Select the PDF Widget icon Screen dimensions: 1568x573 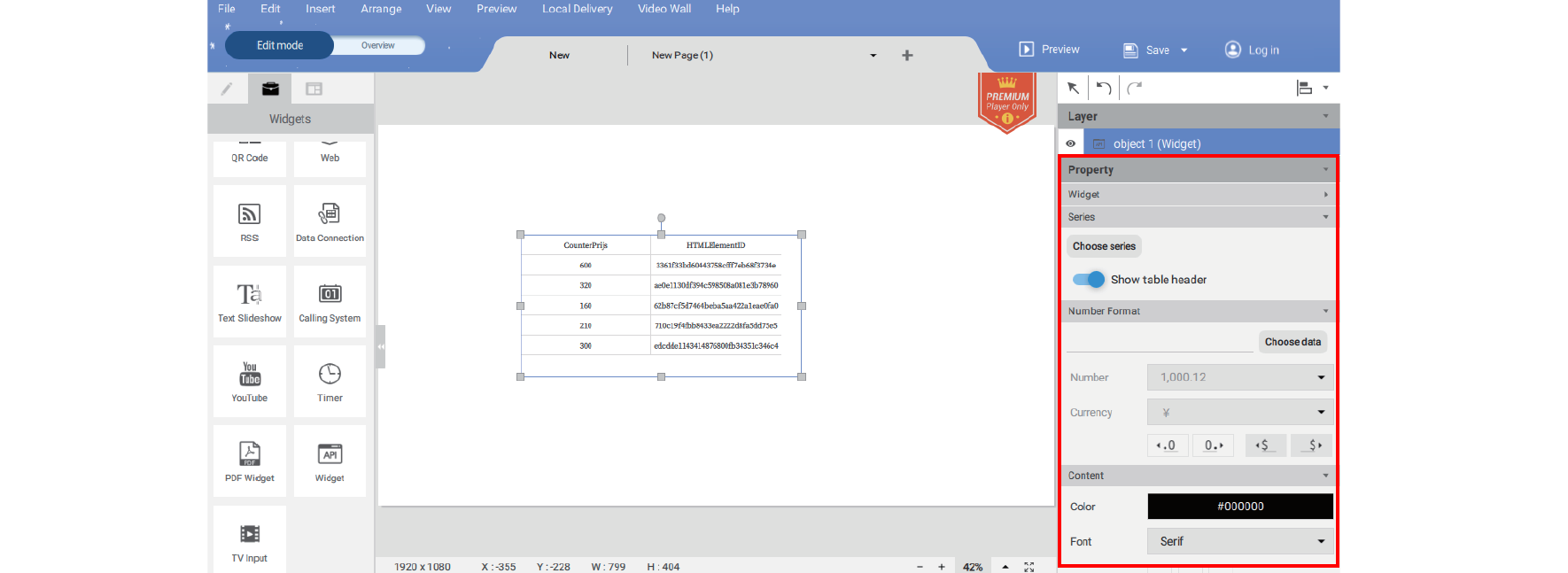249,461
